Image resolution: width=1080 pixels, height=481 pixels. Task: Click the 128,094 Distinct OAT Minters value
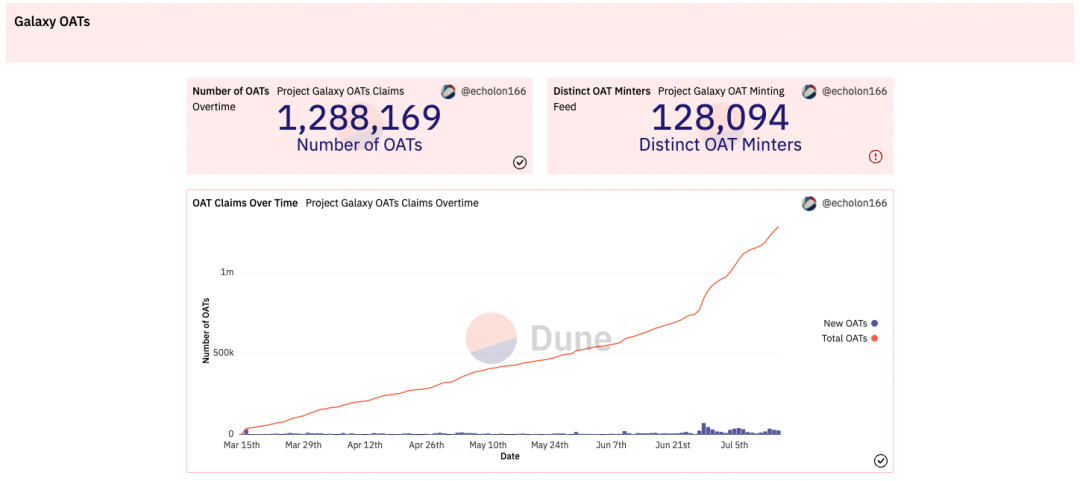(x=720, y=119)
